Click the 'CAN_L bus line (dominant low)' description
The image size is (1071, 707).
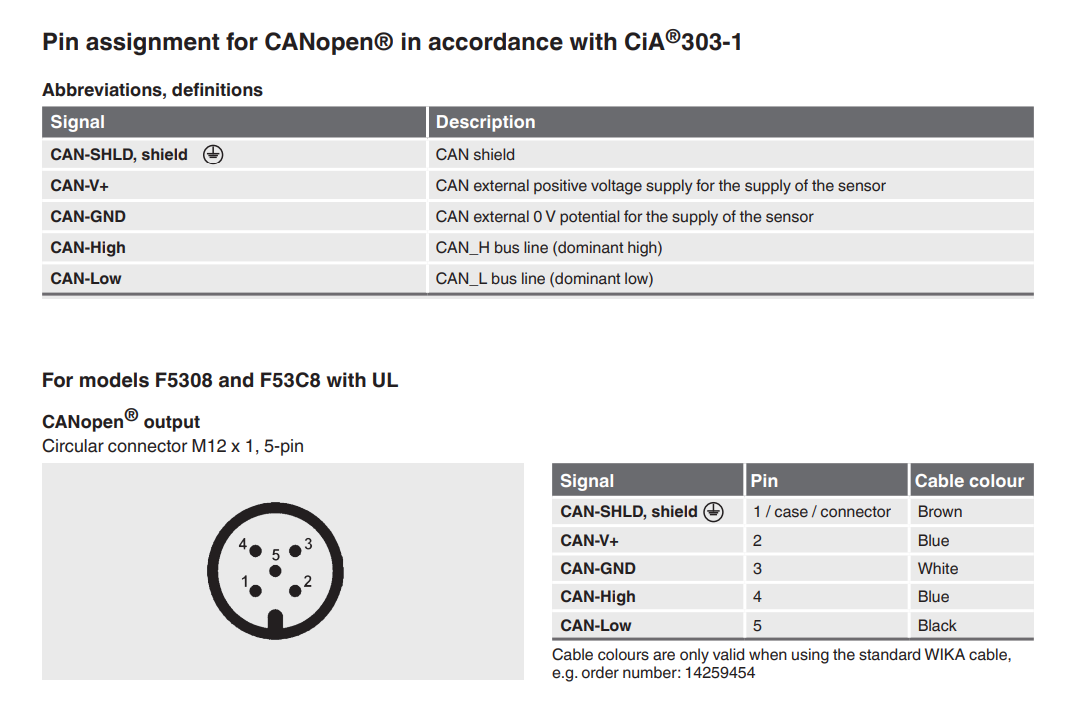pos(544,278)
